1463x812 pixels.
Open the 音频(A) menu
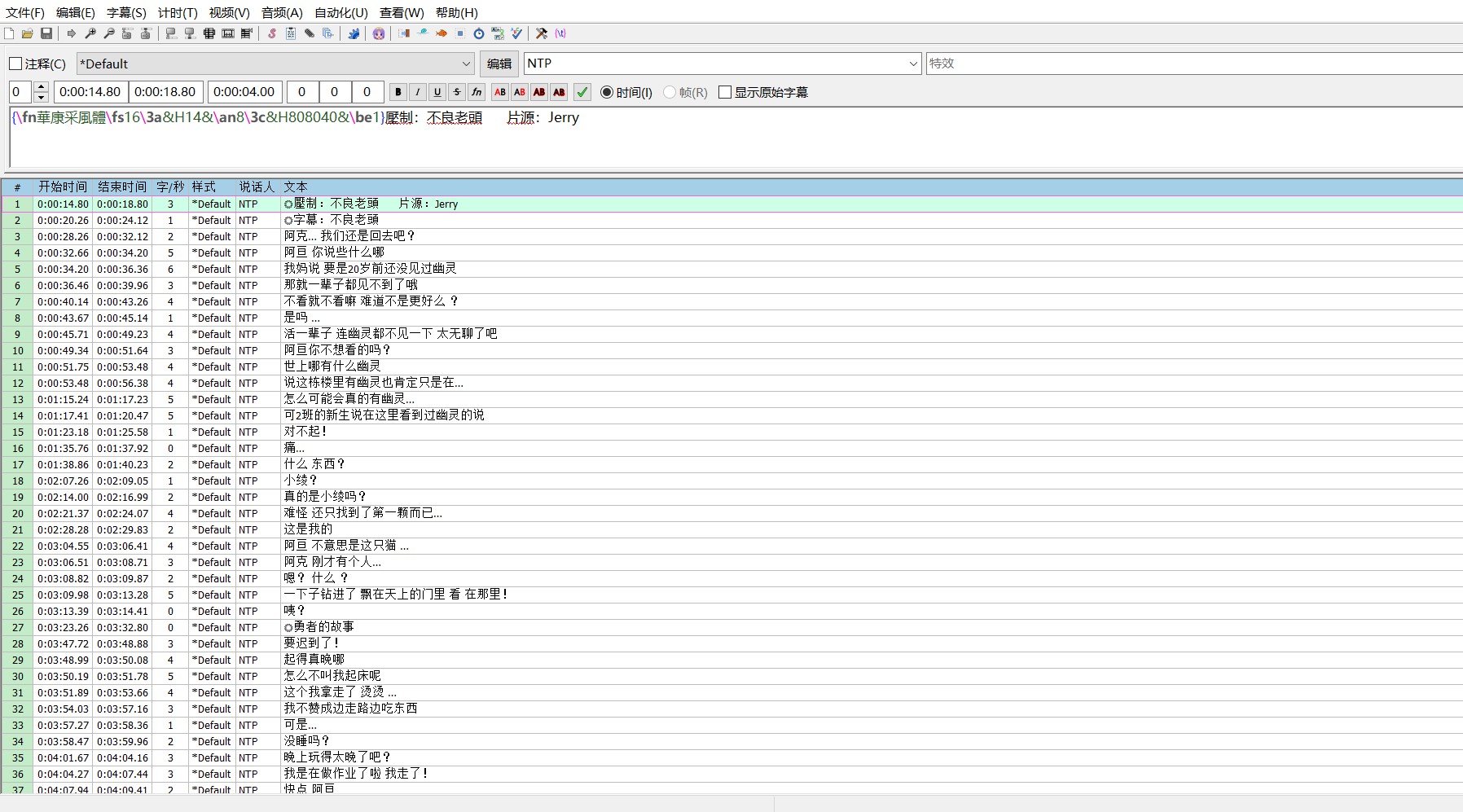[282, 12]
